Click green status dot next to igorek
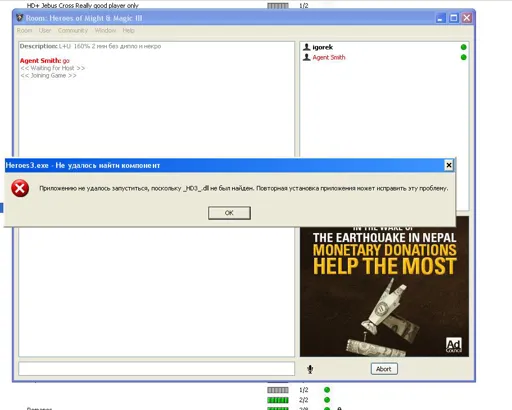Image resolution: width=512 pixels, height=410 pixels. coord(463,47)
